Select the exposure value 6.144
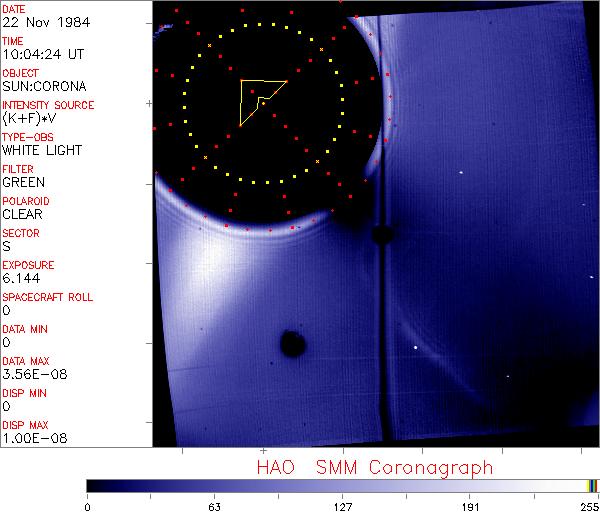Viewport: 600px width, 512px height. pyautogui.click(x=21, y=279)
